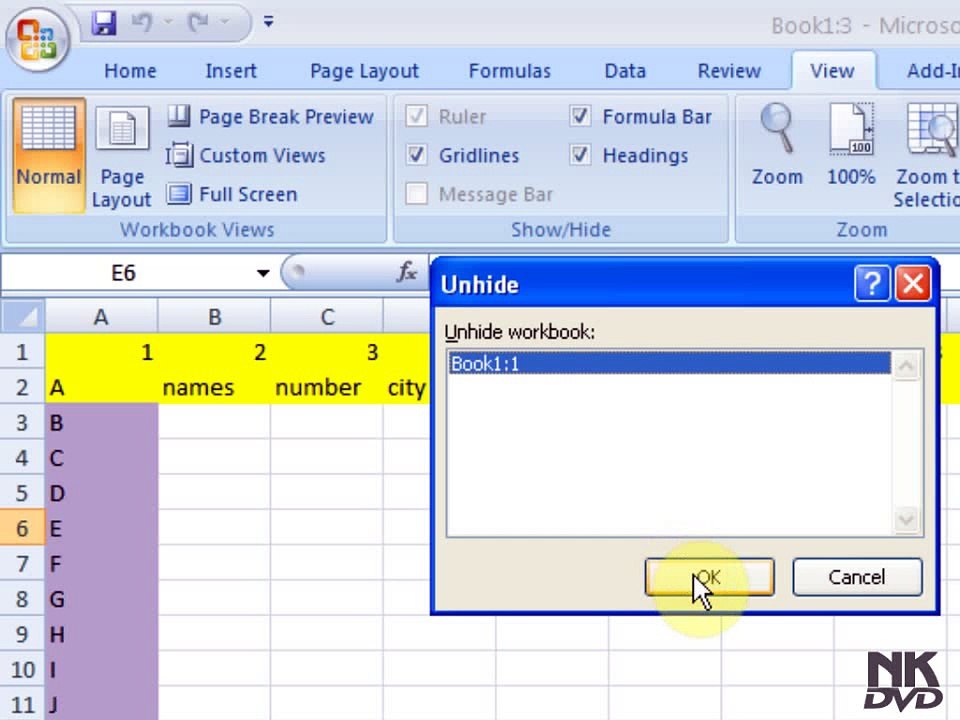Click the Select All corner triangle
This screenshot has height=720, width=960.
click(23, 316)
